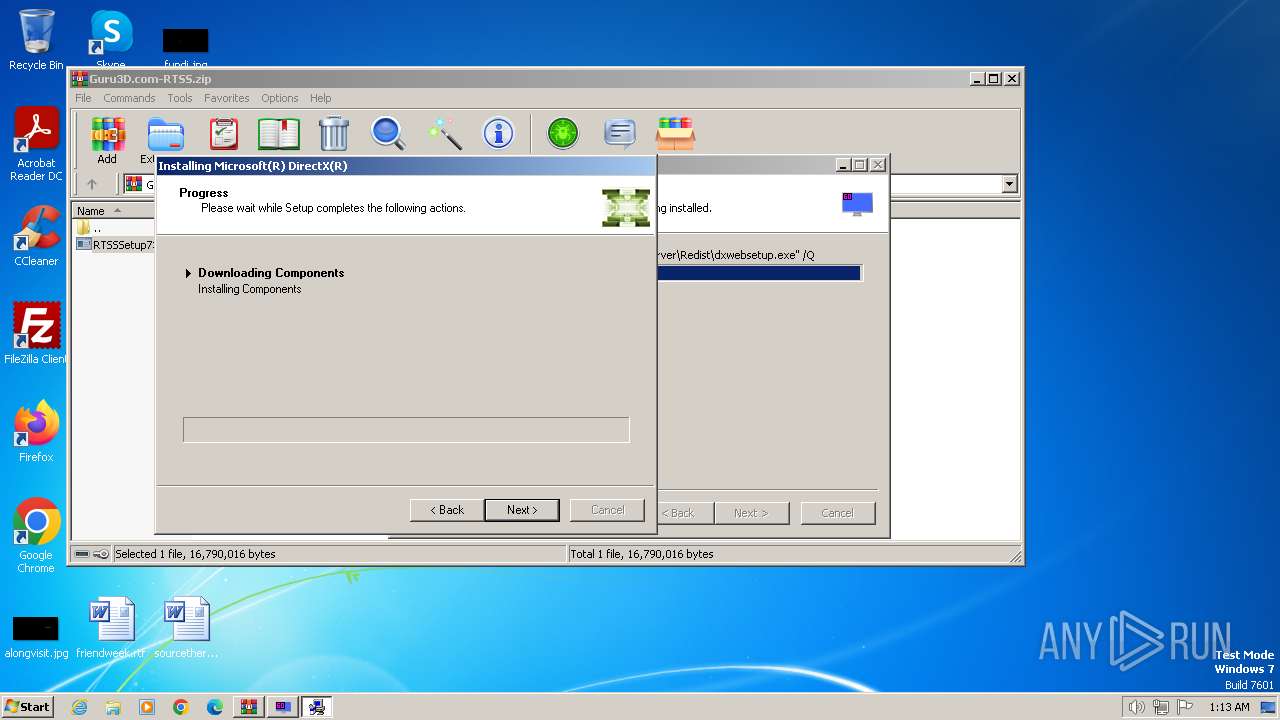Screen dimensions: 1280x720
Task: Click the 1:13 AM taskbar clock
Action: click(1229, 707)
